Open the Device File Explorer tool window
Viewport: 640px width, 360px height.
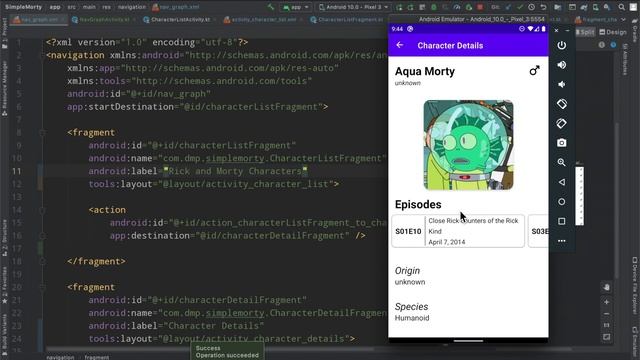(x=635, y=286)
